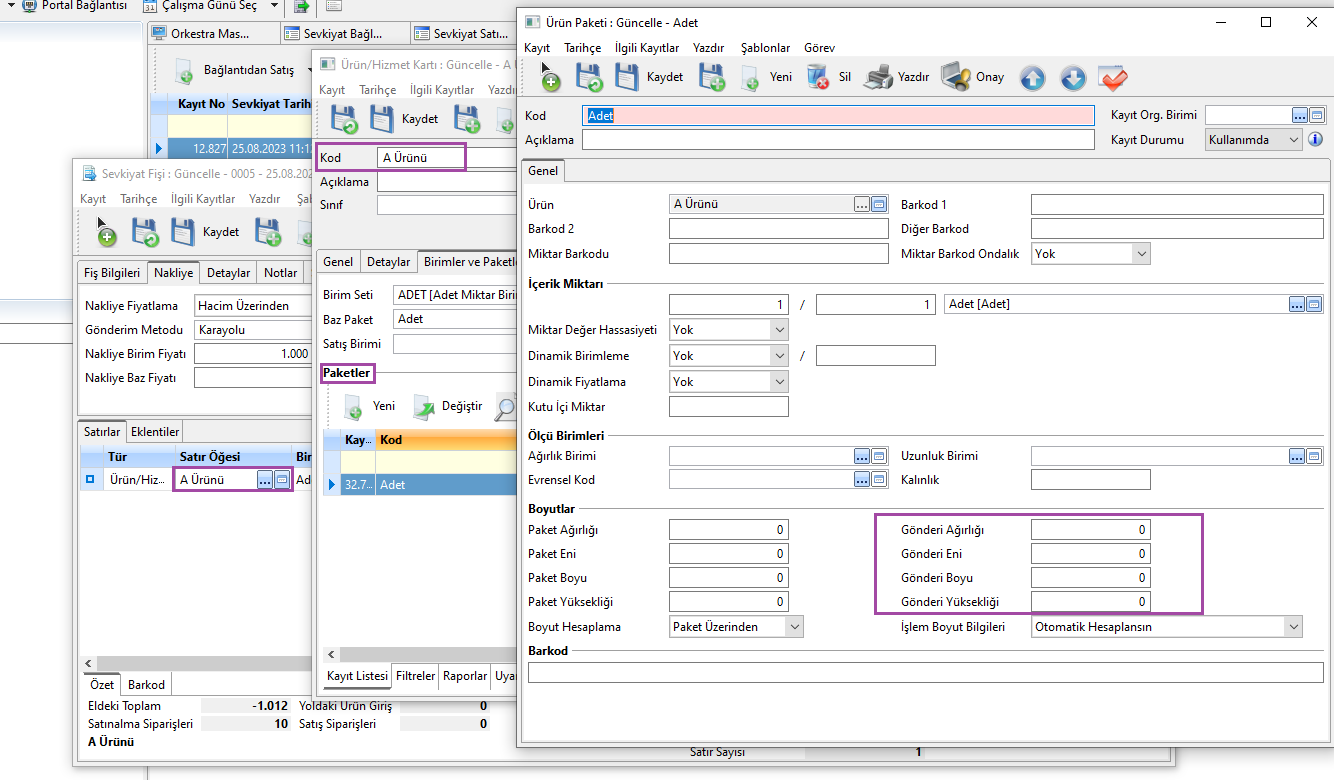Image resolution: width=1334 pixels, height=780 pixels.
Task: Open Şablonlar menu in Ürün Paketi window
Action: [765, 48]
